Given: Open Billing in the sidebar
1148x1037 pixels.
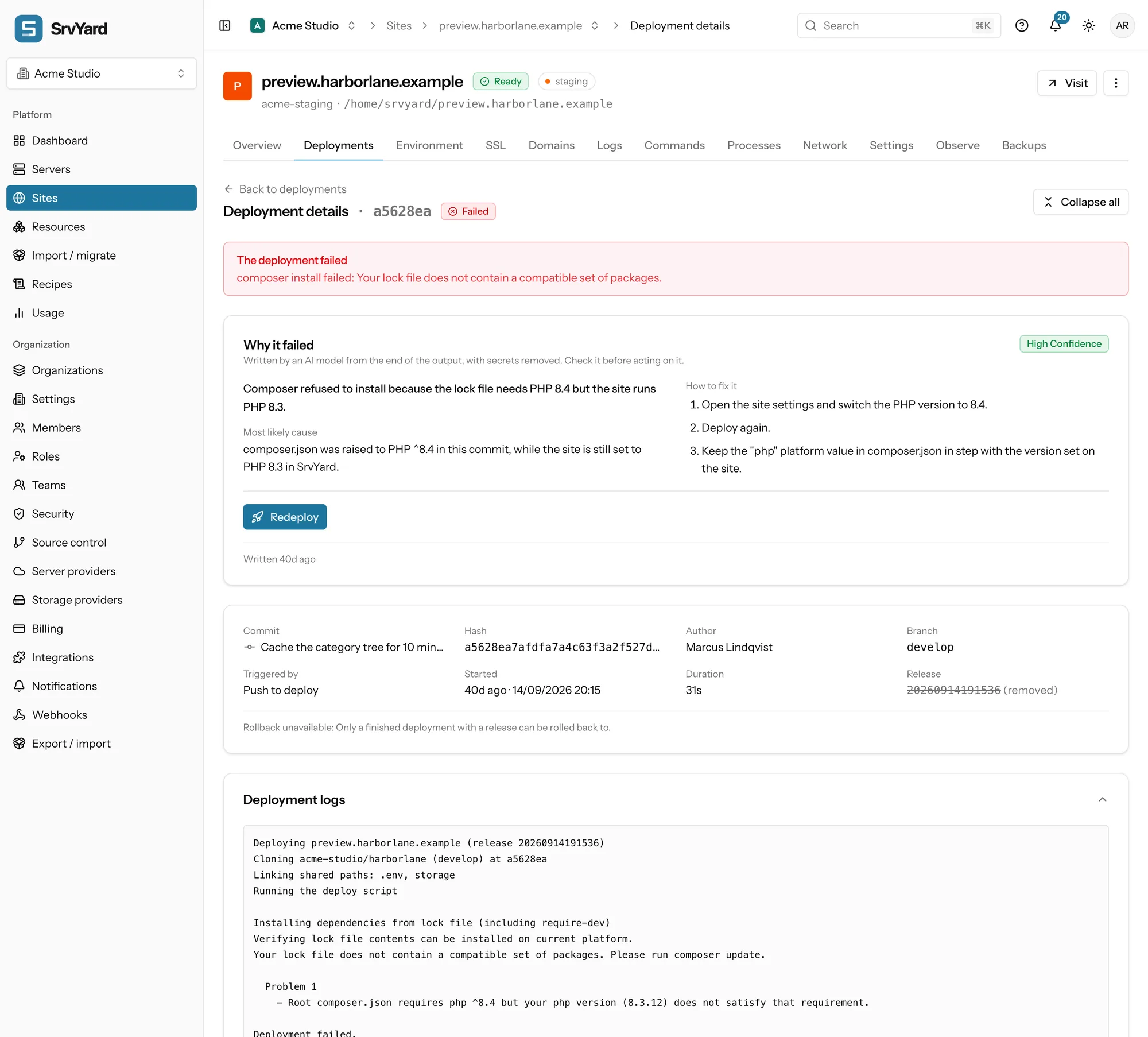Looking at the screenshot, I should pos(102,629).
